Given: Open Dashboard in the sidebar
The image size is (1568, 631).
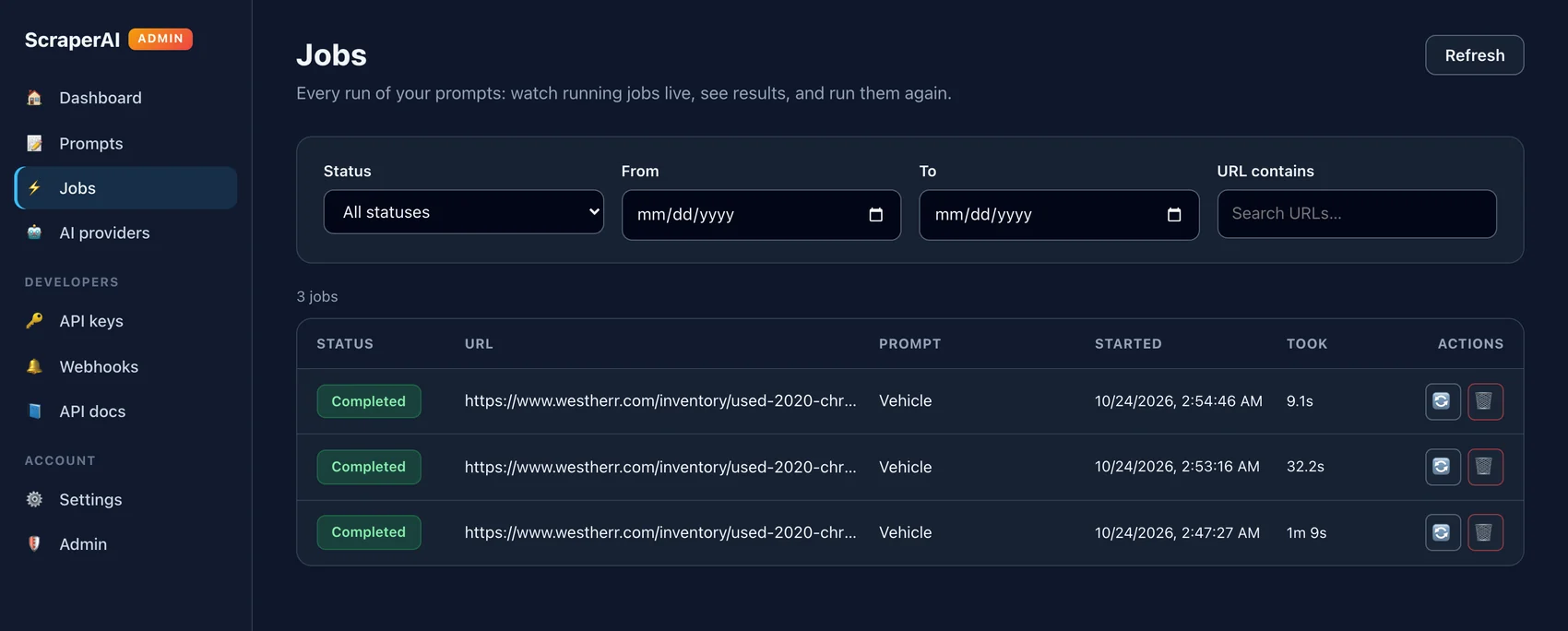Looking at the screenshot, I should pyautogui.click(x=125, y=98).
